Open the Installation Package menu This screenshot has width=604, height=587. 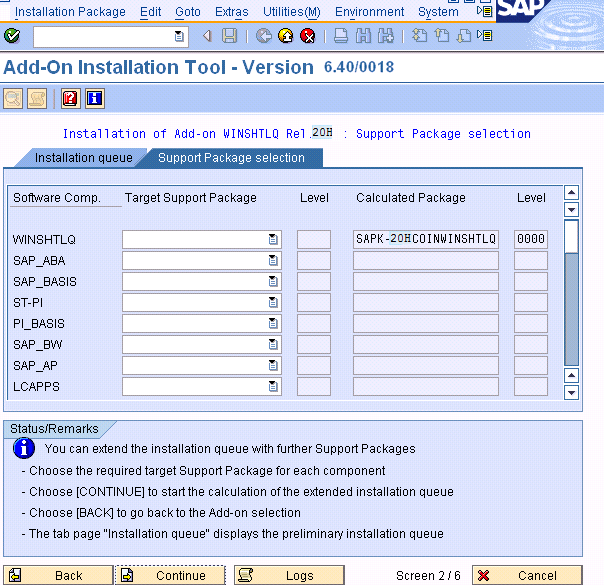[x=70, y=12]
